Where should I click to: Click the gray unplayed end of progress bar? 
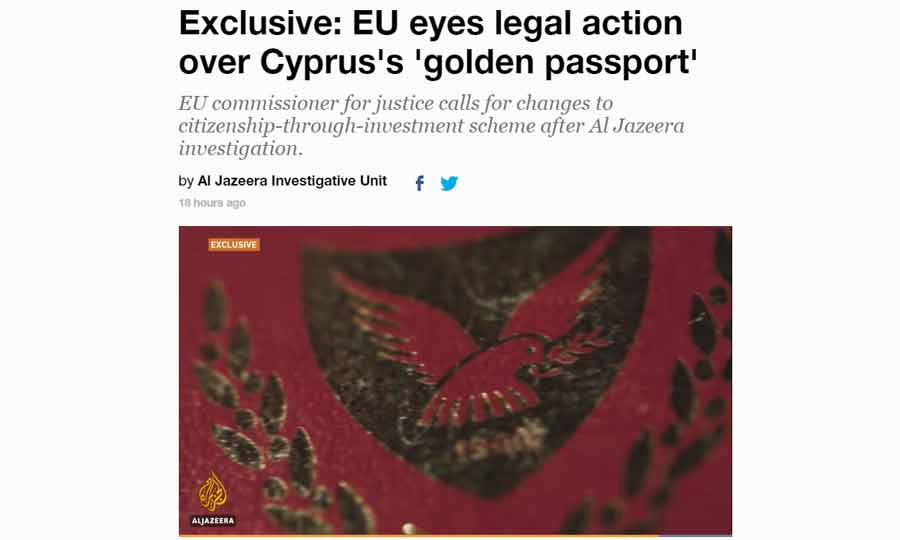(696, 537)
